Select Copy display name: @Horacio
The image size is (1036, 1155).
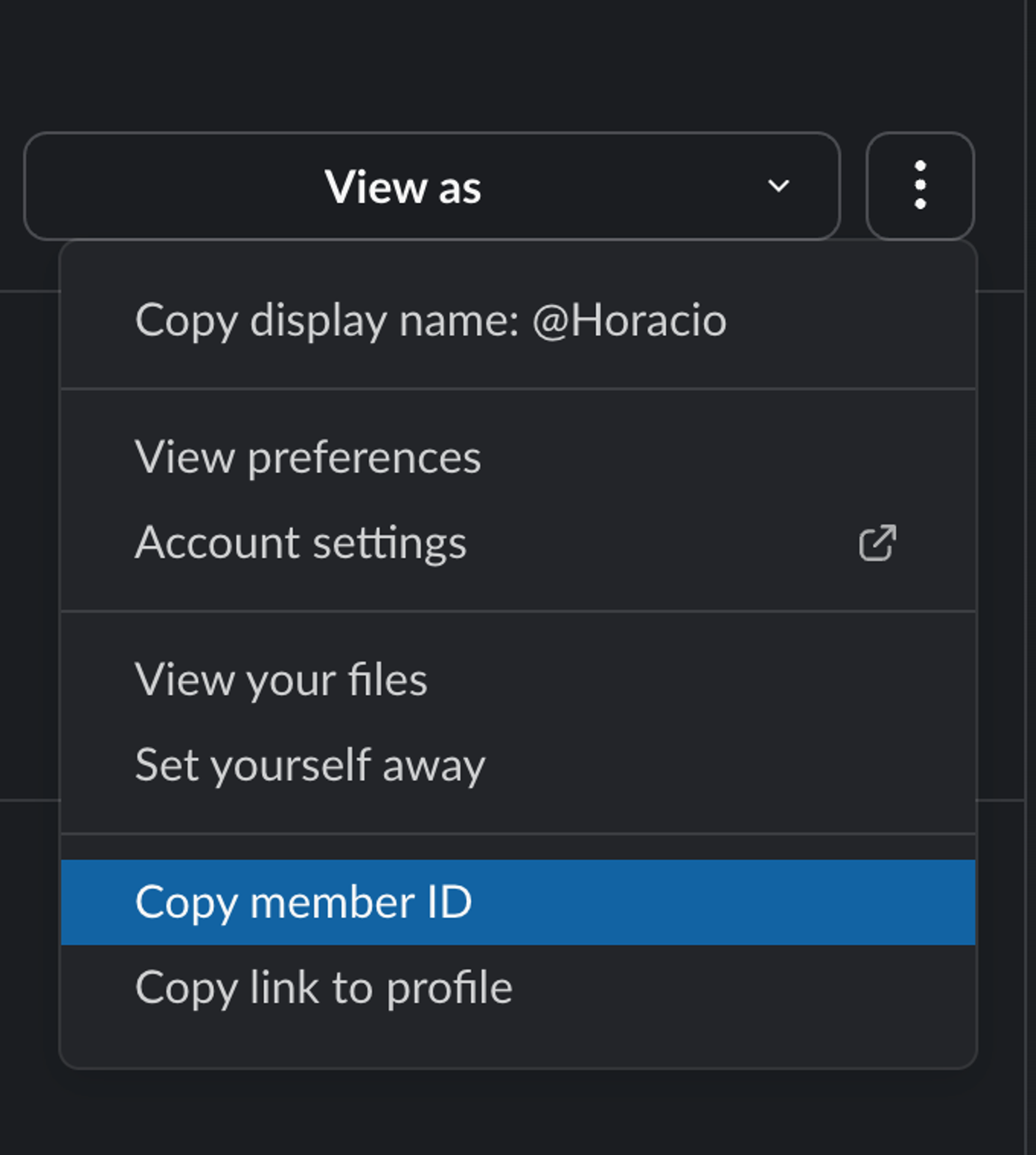pyautogui.click(x=431, y=321)
